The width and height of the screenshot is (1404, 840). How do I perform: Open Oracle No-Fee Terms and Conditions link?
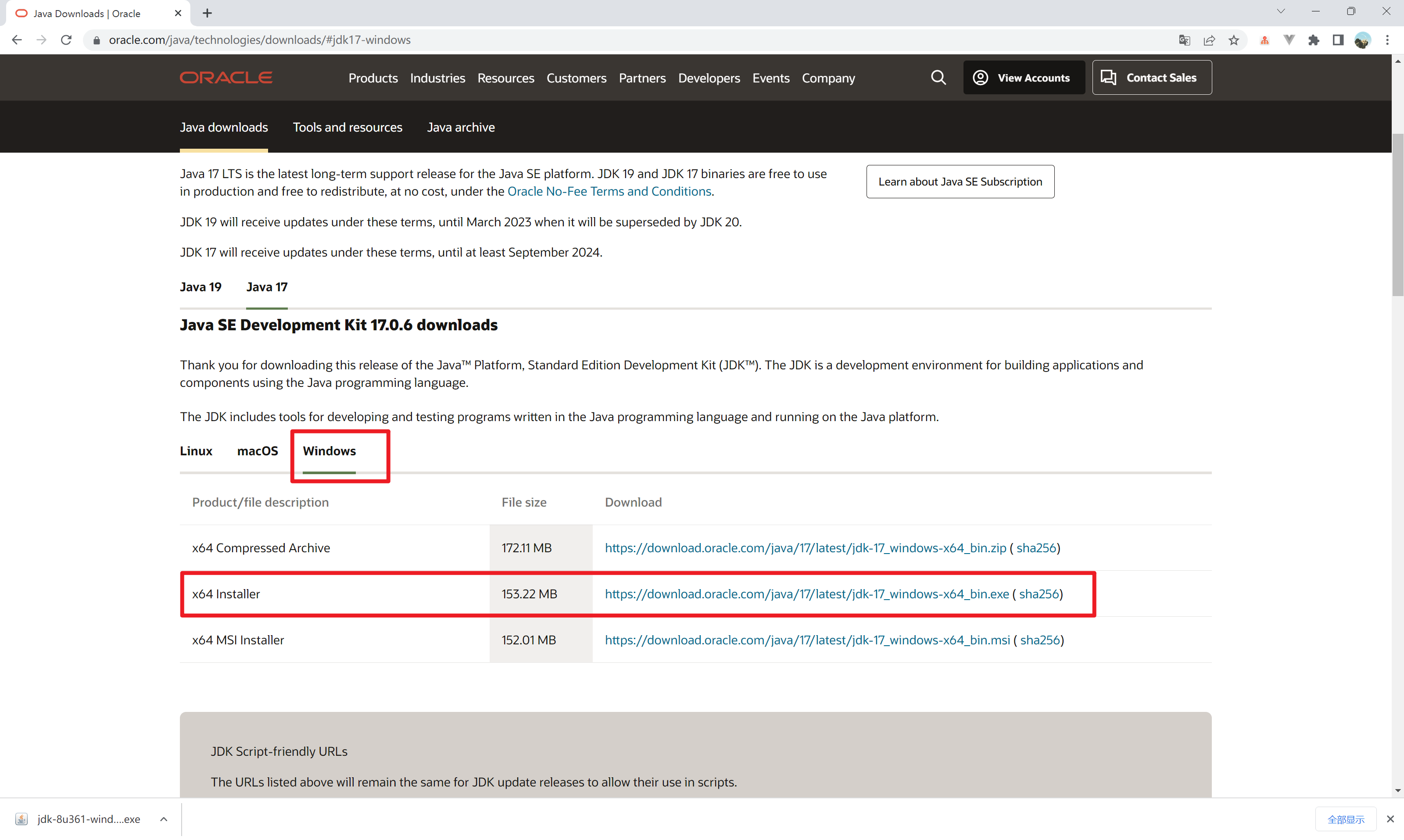pos(610,191)
